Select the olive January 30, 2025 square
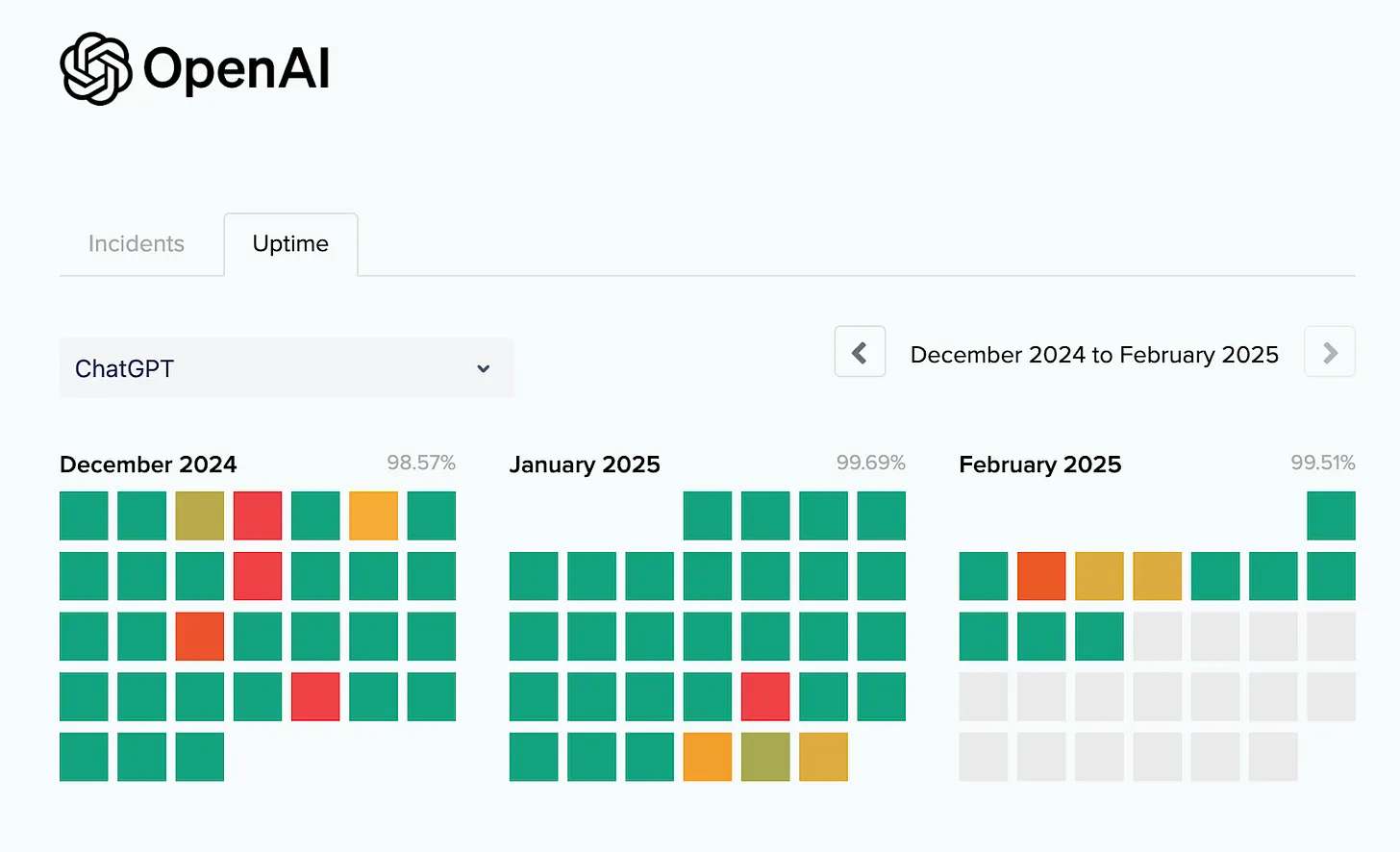 point(765,757)
